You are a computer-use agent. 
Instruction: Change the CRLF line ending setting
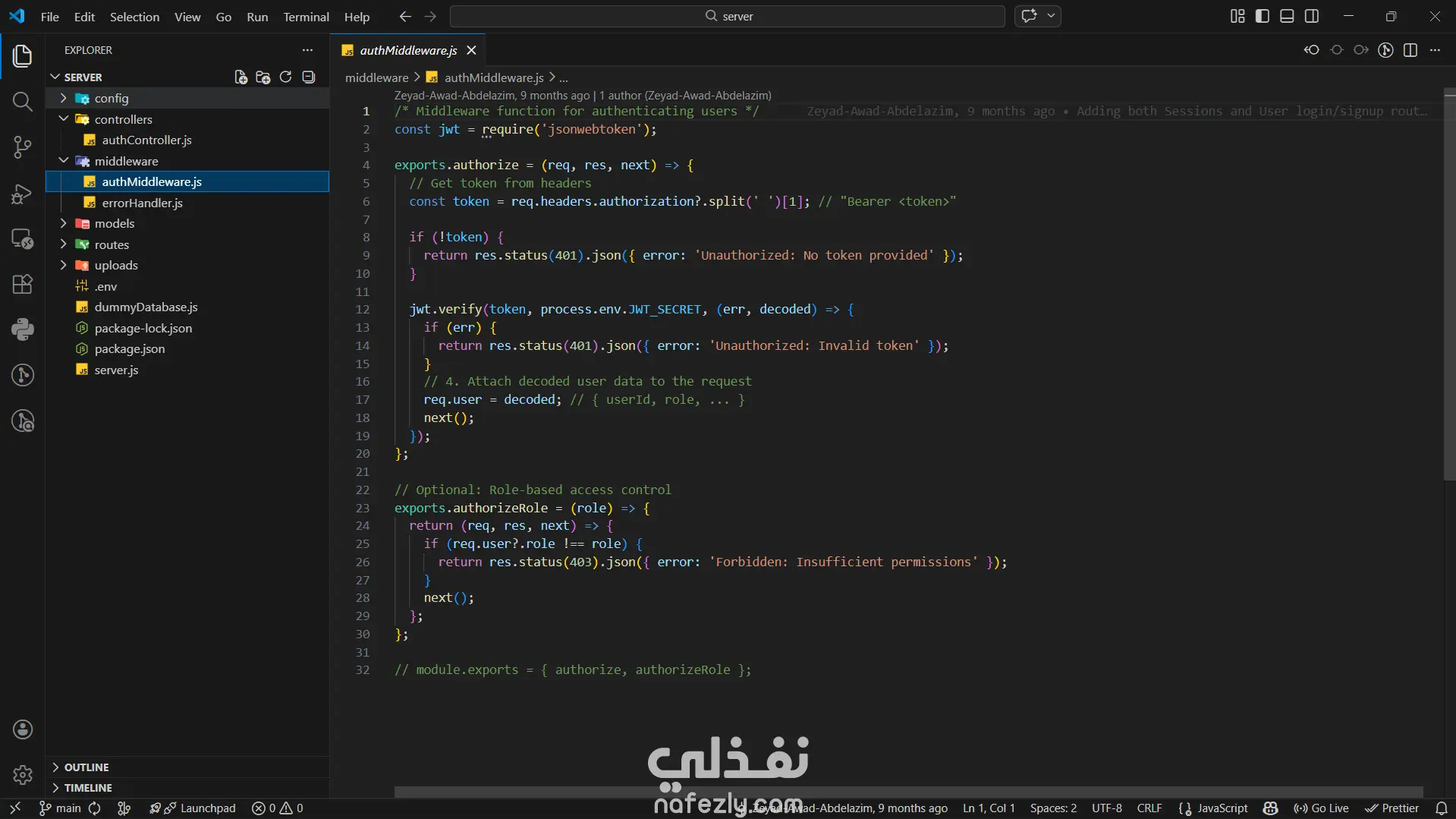tap(1149, 808)
